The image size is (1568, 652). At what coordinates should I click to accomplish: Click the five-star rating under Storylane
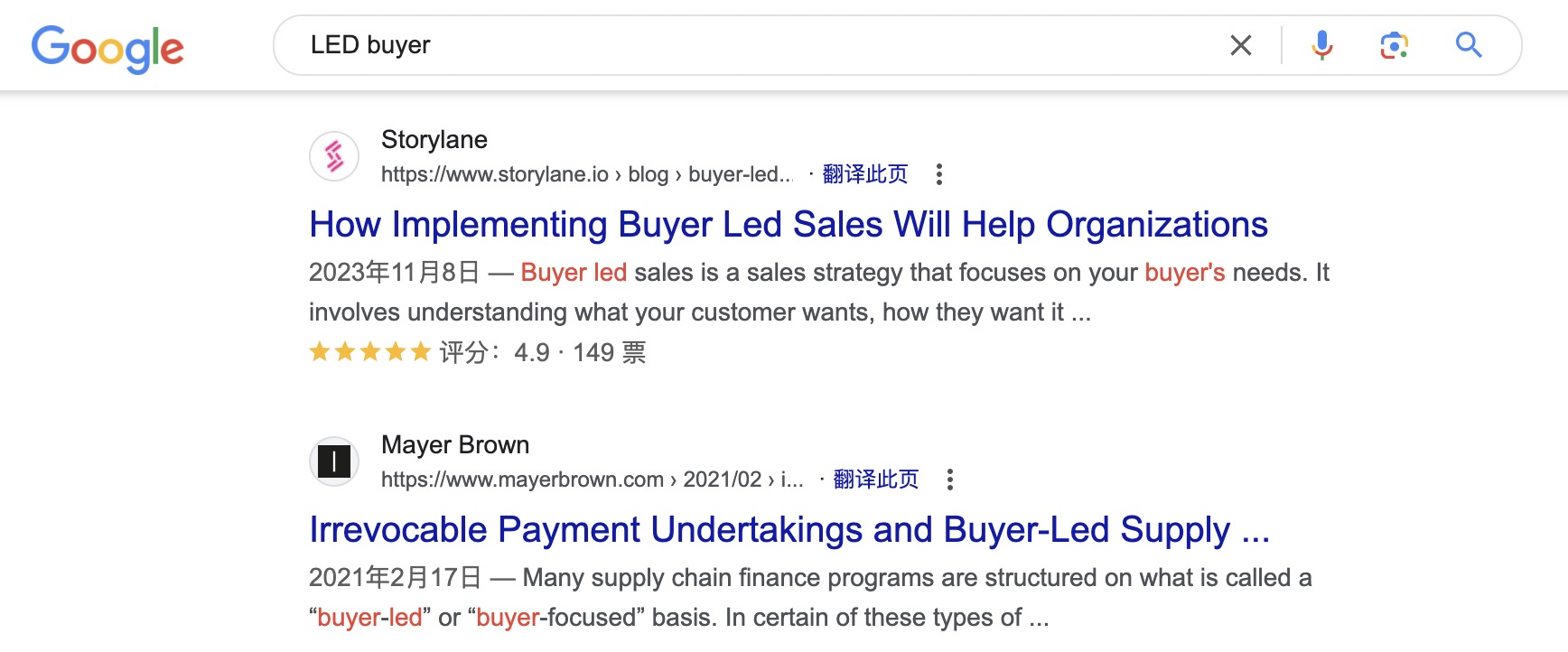(369, 351)
